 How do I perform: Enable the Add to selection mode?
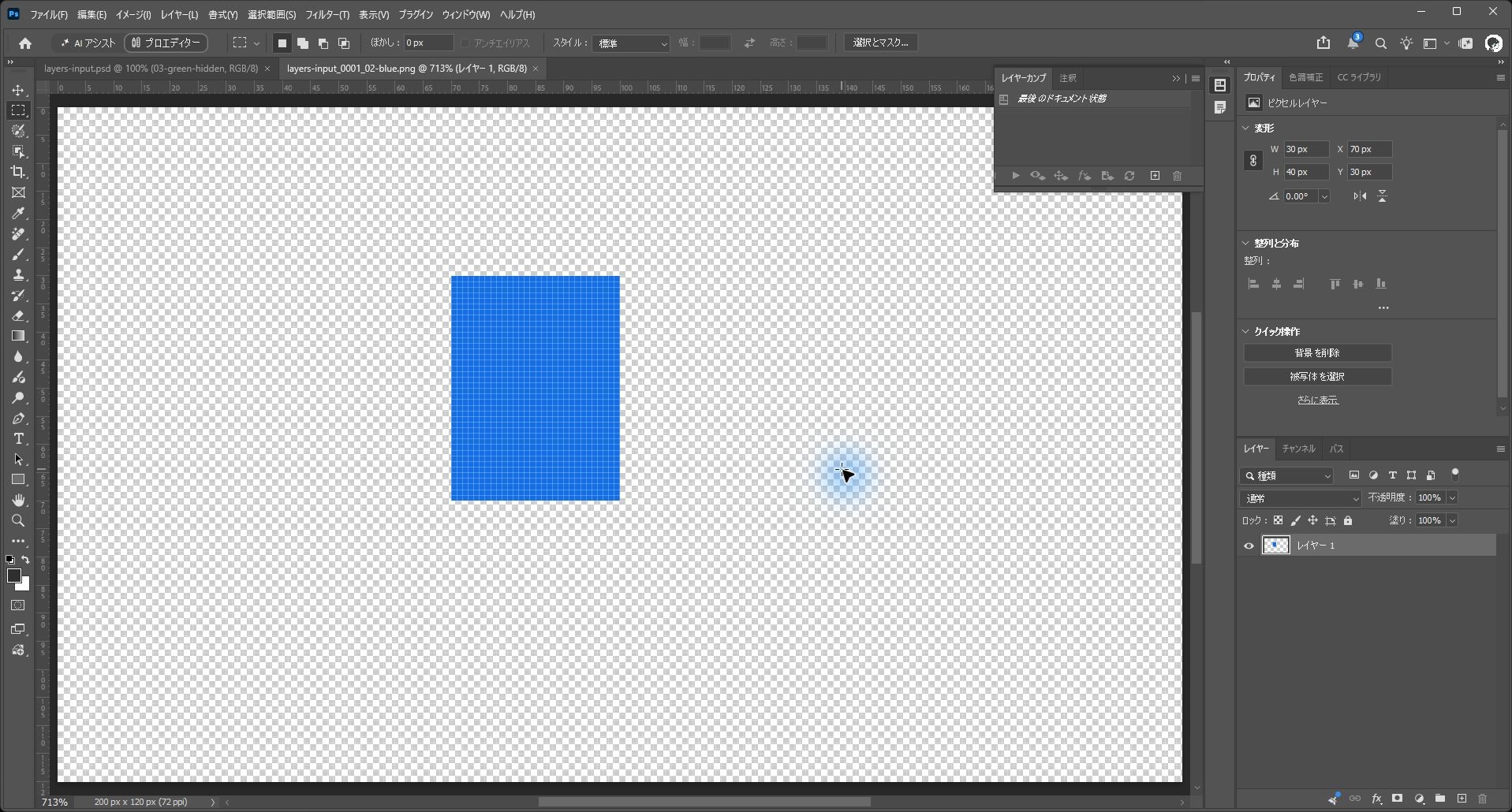click(x=303, y=43)
